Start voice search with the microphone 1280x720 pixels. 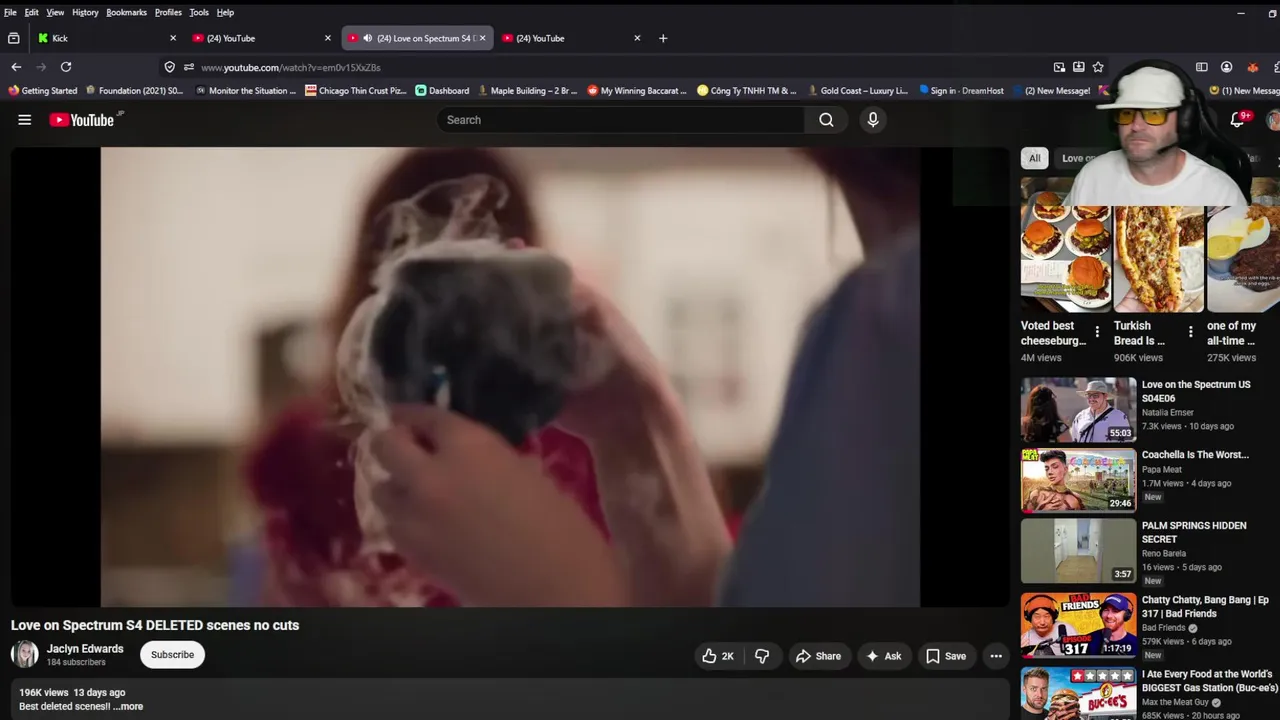873,120
